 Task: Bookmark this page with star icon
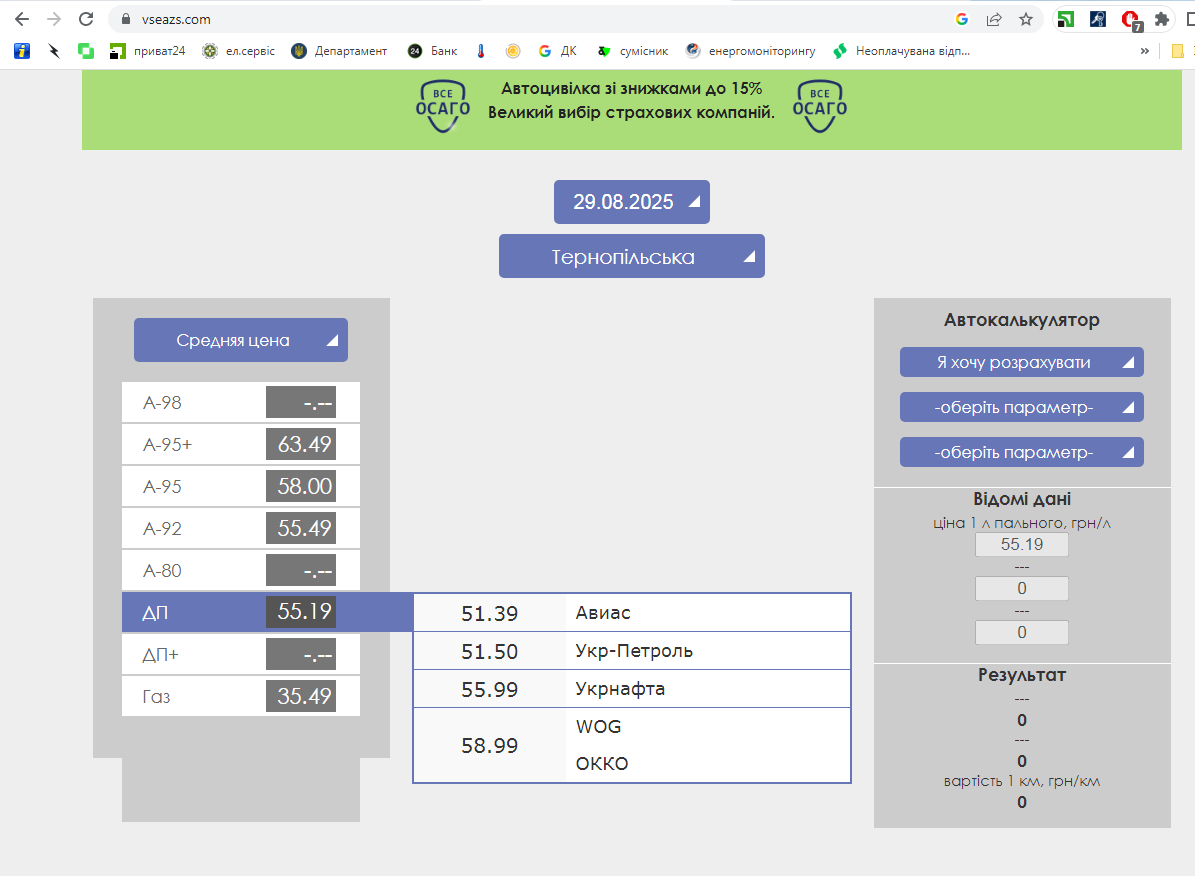click(1025, 19)
